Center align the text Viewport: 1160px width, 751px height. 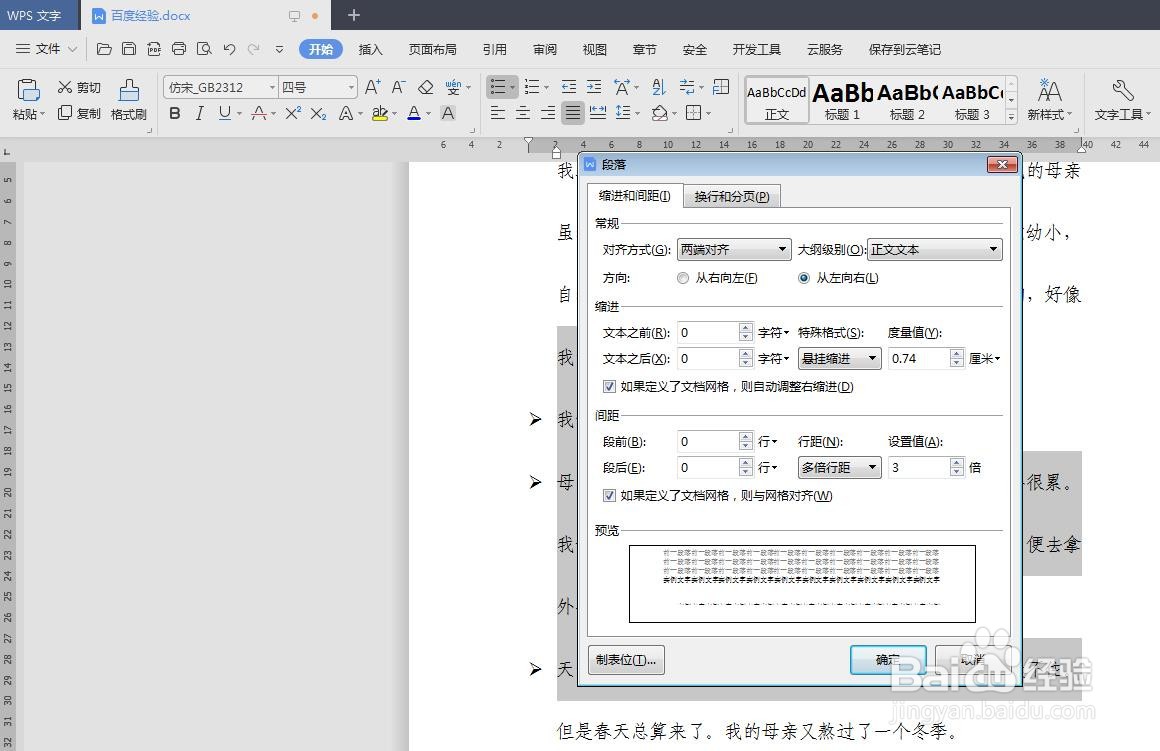pyautogui.click(x=523, y=113)
